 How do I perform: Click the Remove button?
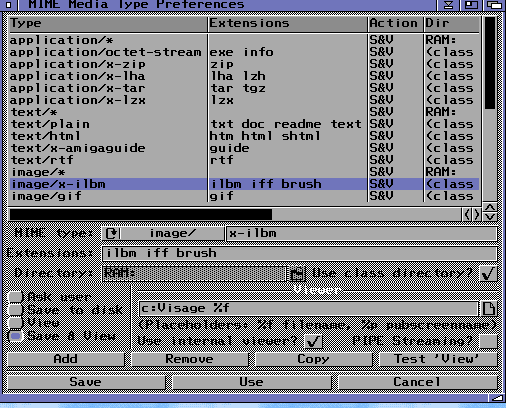click(189, 359)
